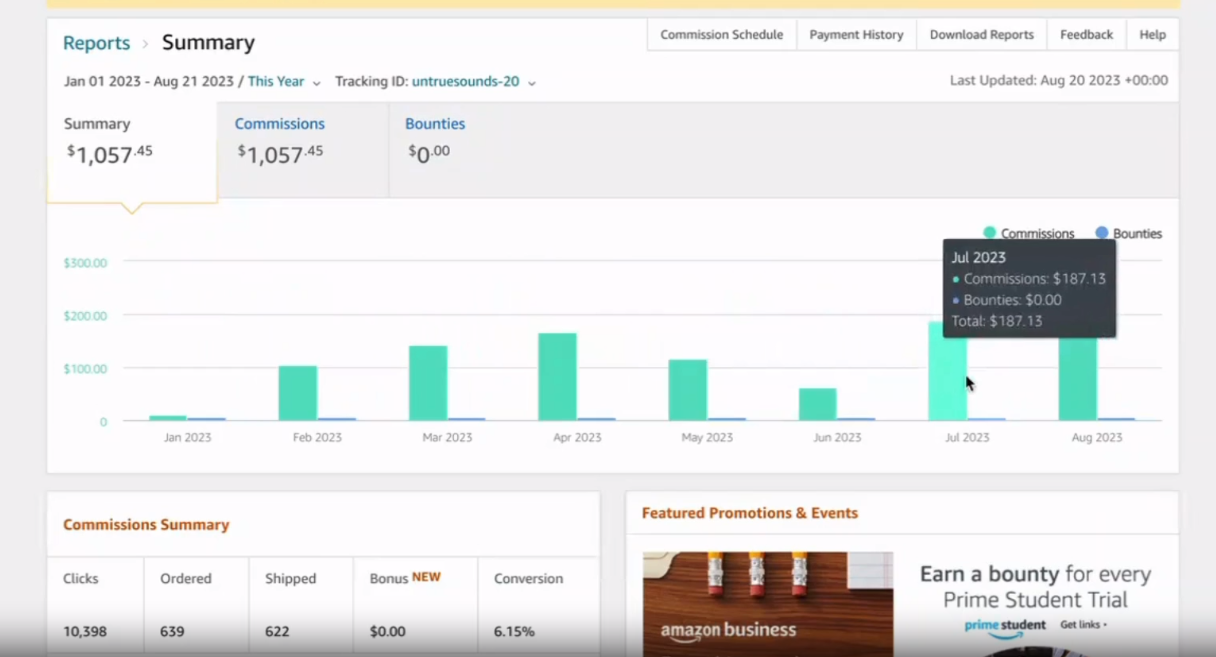Expand the This Year date range dropdown
Screen dimensions: 1216x657
[284, 82]
